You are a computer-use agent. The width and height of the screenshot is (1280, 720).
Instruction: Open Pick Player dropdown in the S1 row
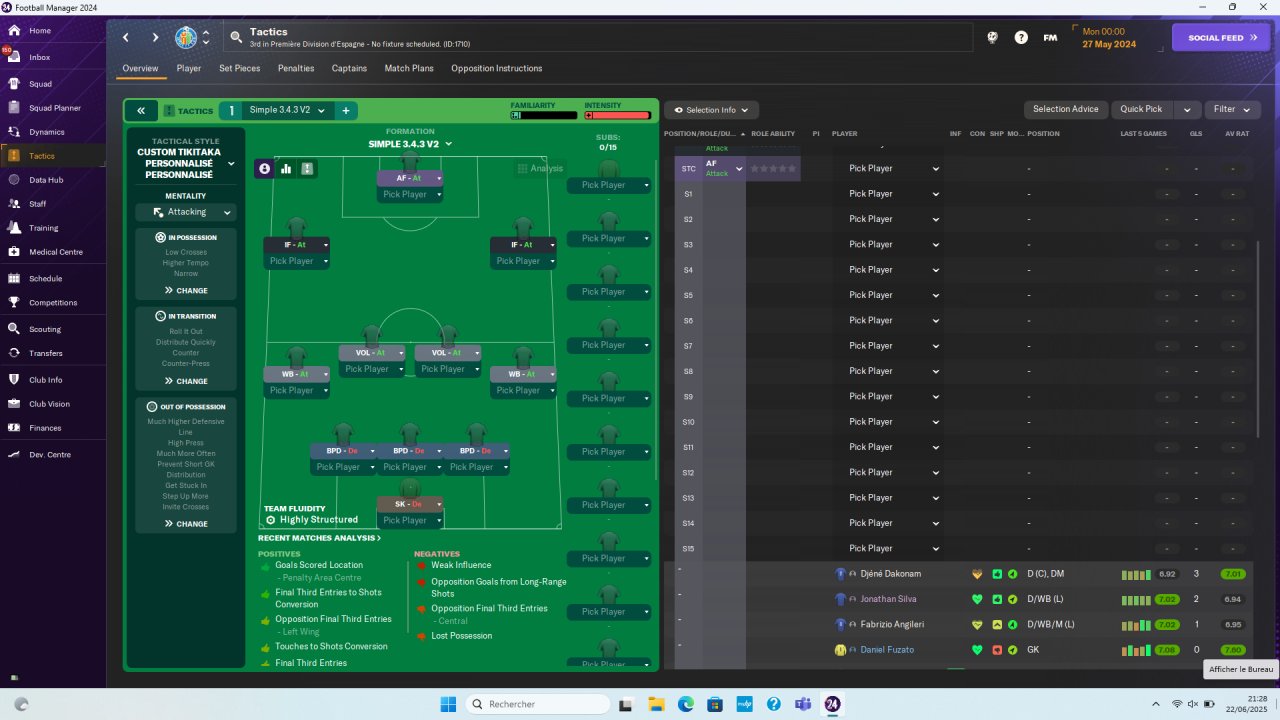point(894,194)
